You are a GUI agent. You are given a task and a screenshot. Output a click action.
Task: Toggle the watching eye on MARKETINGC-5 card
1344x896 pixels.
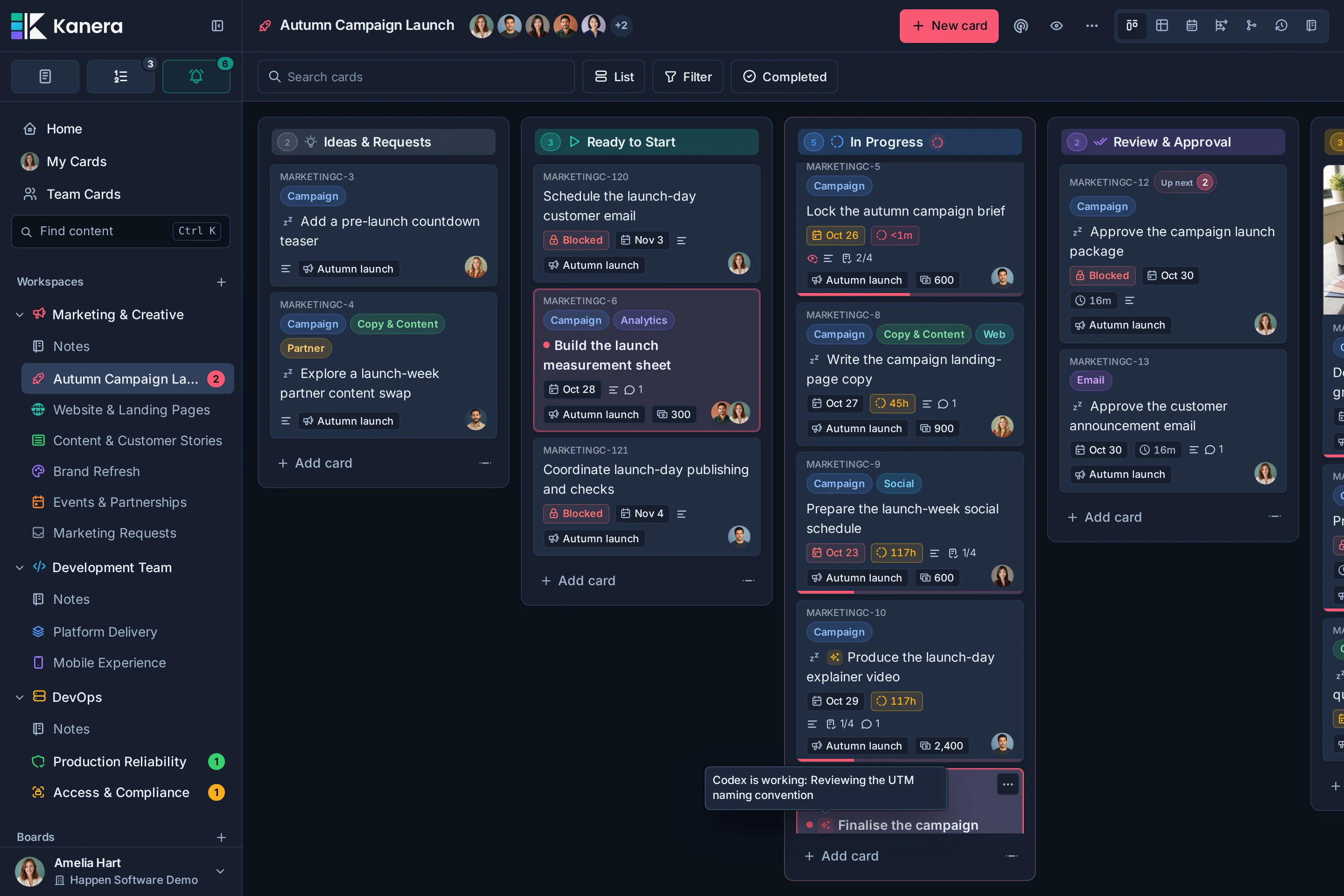(812, 258)
